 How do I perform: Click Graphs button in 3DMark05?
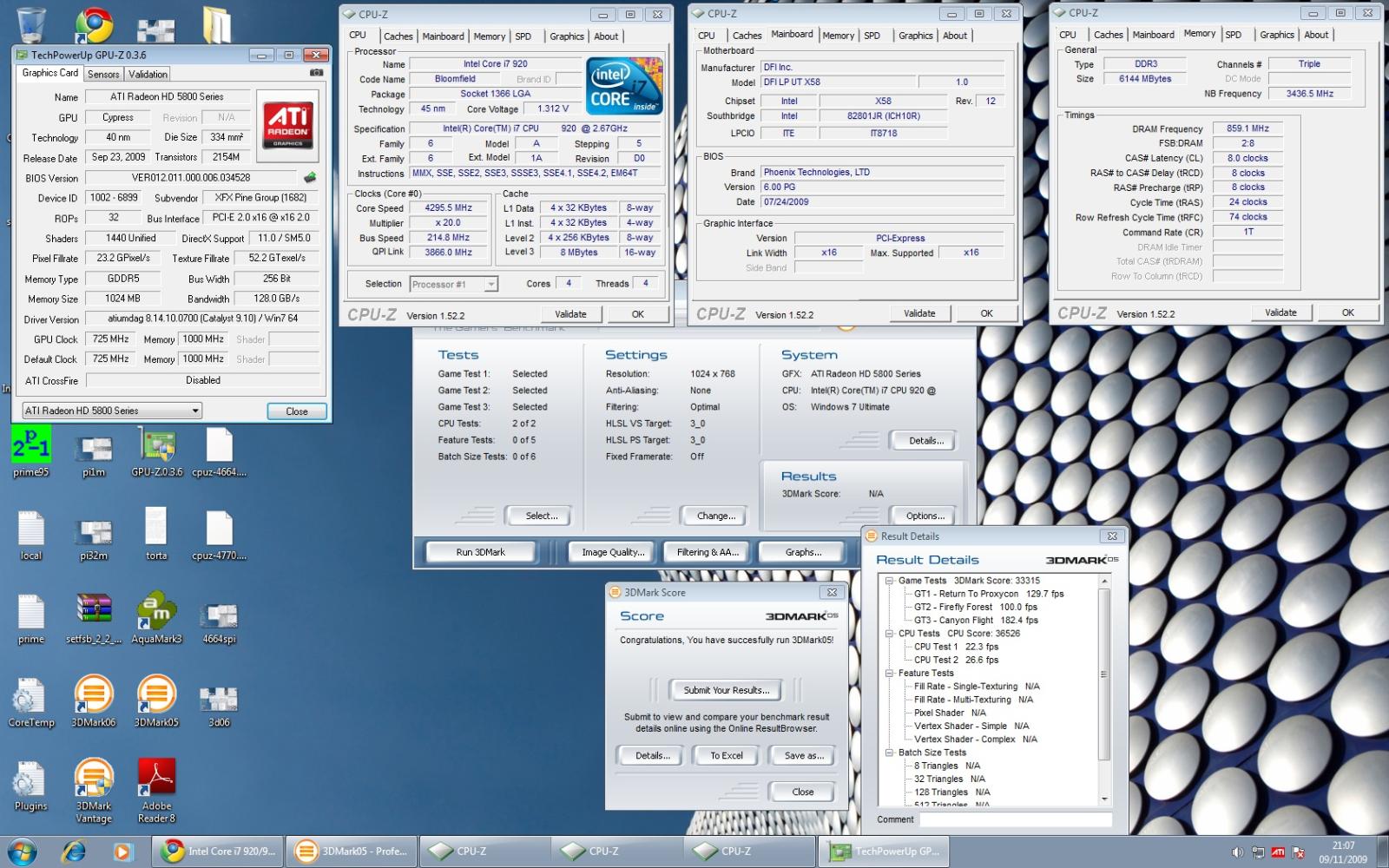click(x=804, y=552)
